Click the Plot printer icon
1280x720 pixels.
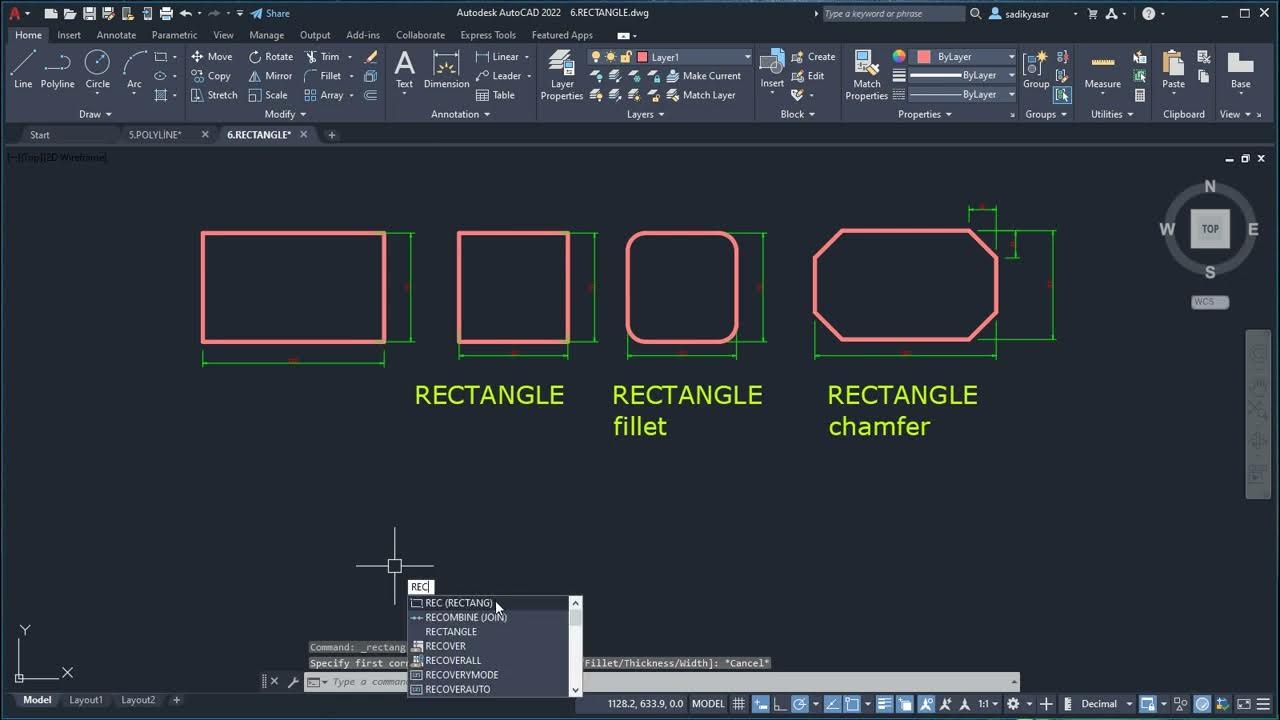click(166, 13)
